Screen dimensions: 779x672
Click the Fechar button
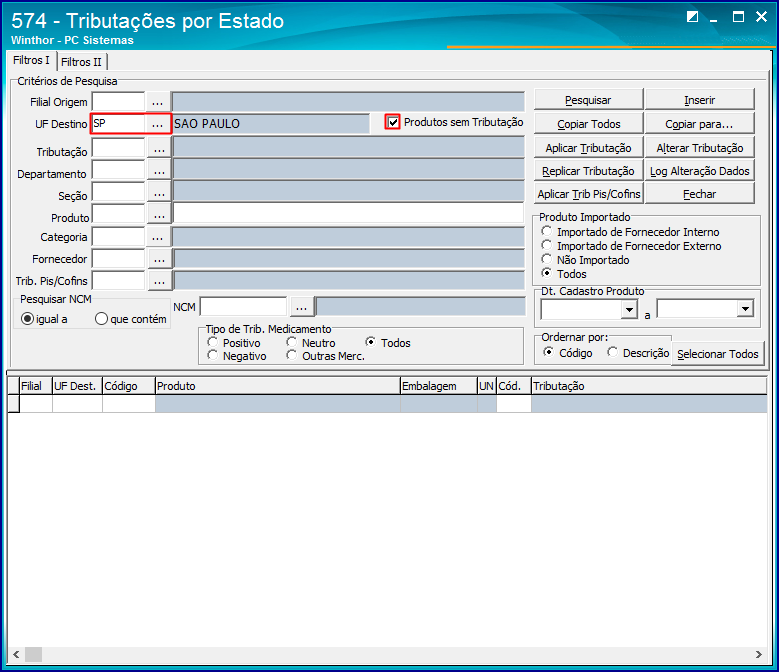click(700, 194)
